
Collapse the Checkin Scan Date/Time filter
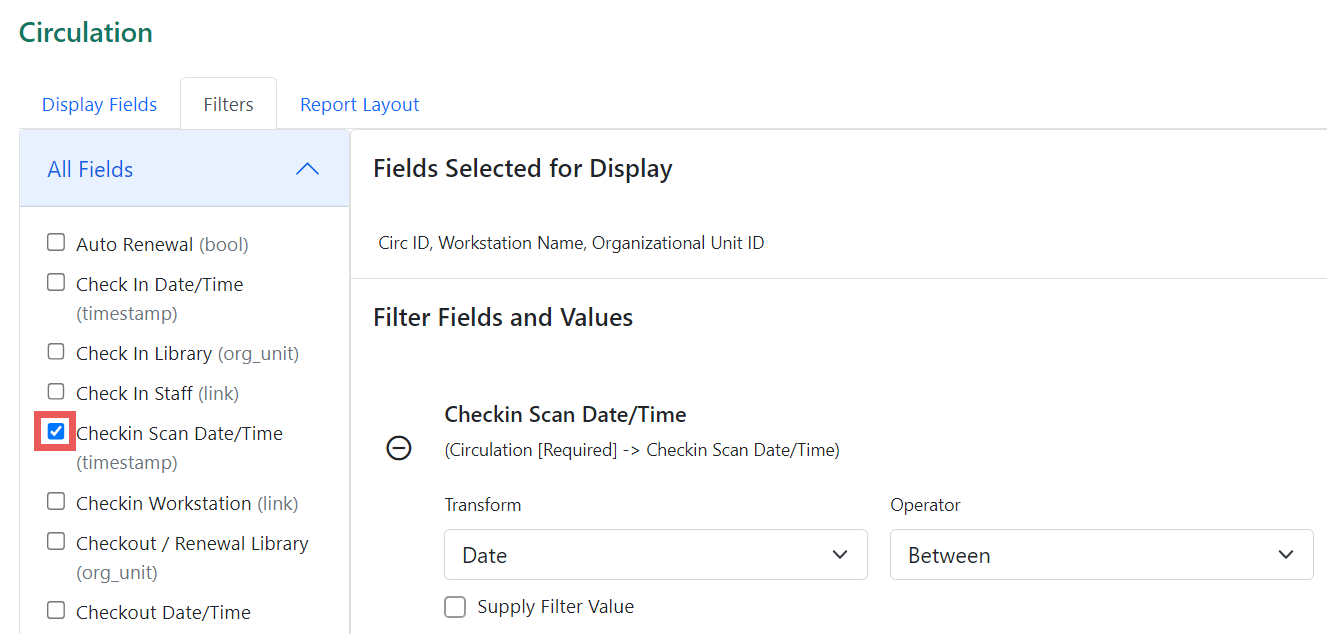(399, 448)
